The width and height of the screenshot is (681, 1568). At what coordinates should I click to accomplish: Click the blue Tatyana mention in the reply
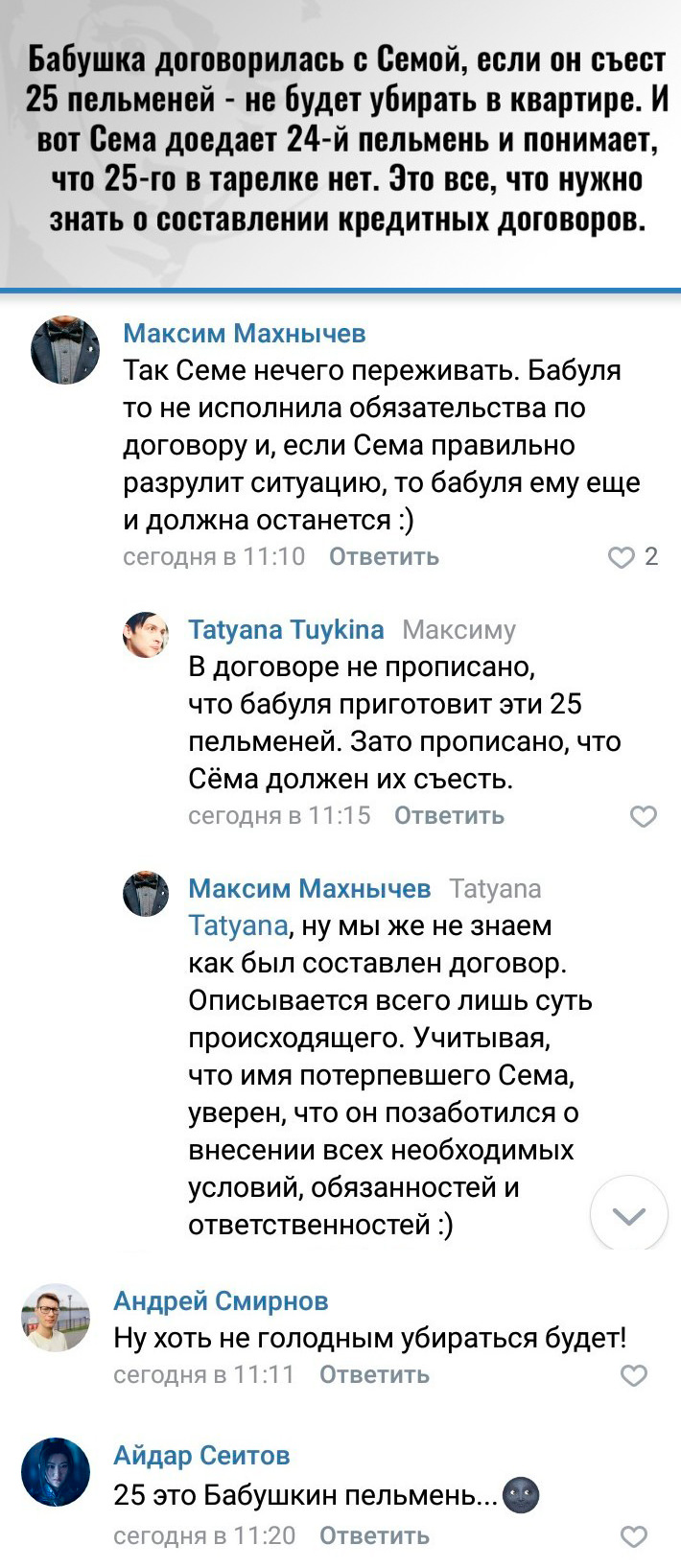[237, 926]
